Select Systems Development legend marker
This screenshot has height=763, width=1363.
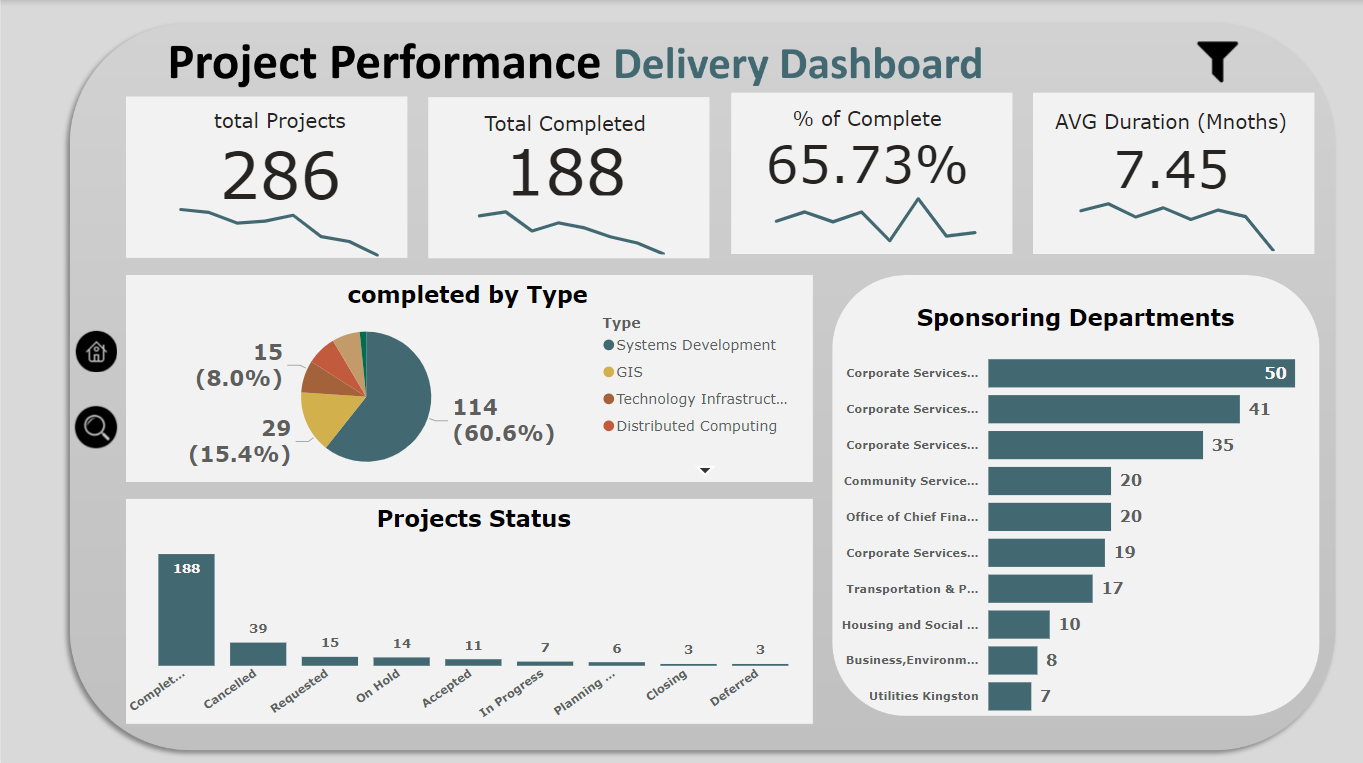pyautogui.click(x=609, y=345)
